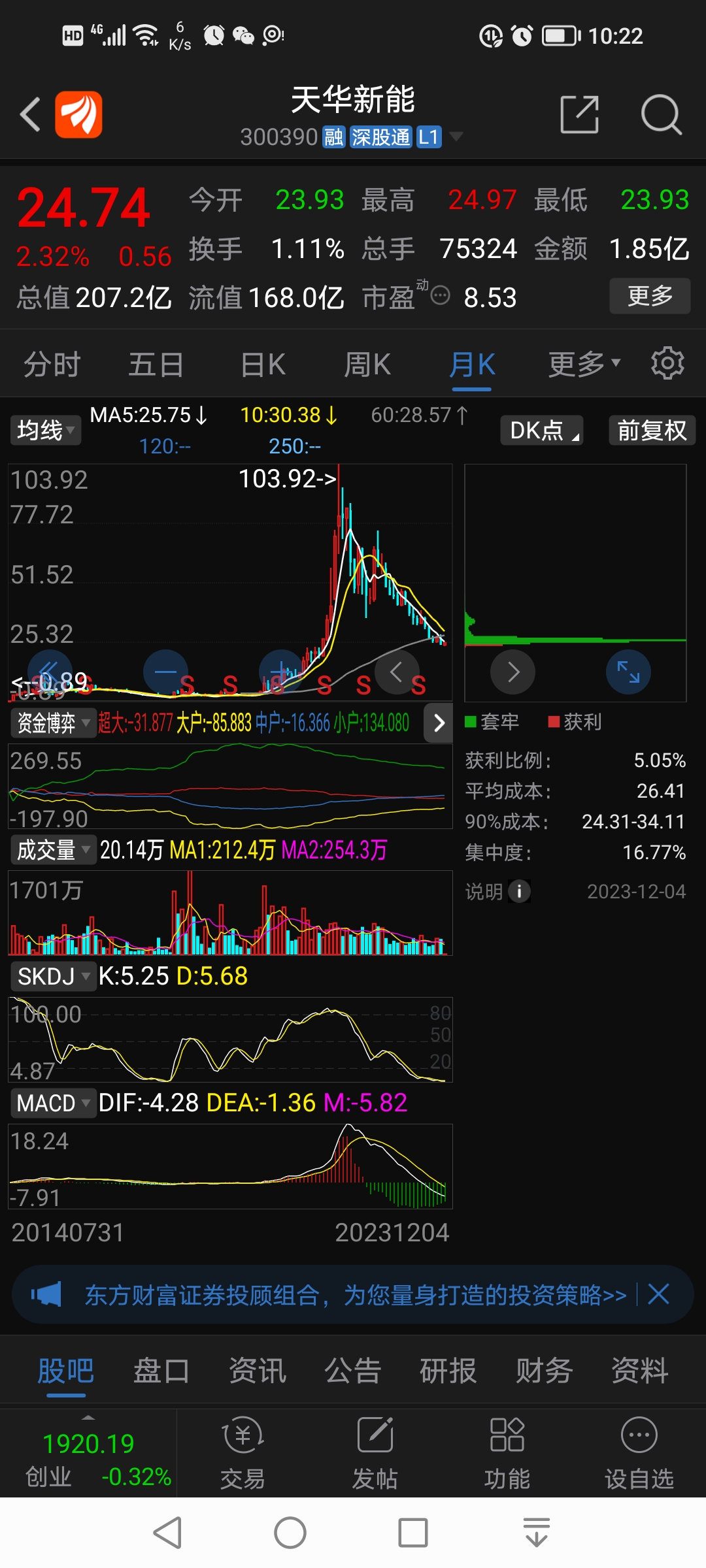Open SKDJ indicator dropdown
The width and height of the screenshot is (706, 1568).
53,977
